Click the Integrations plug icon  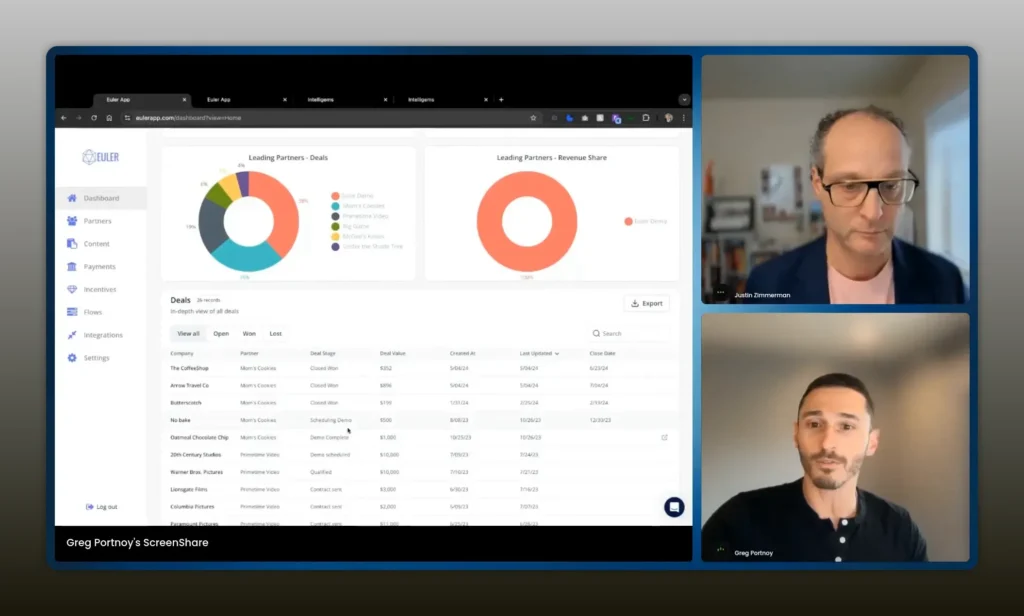point(72,335)
